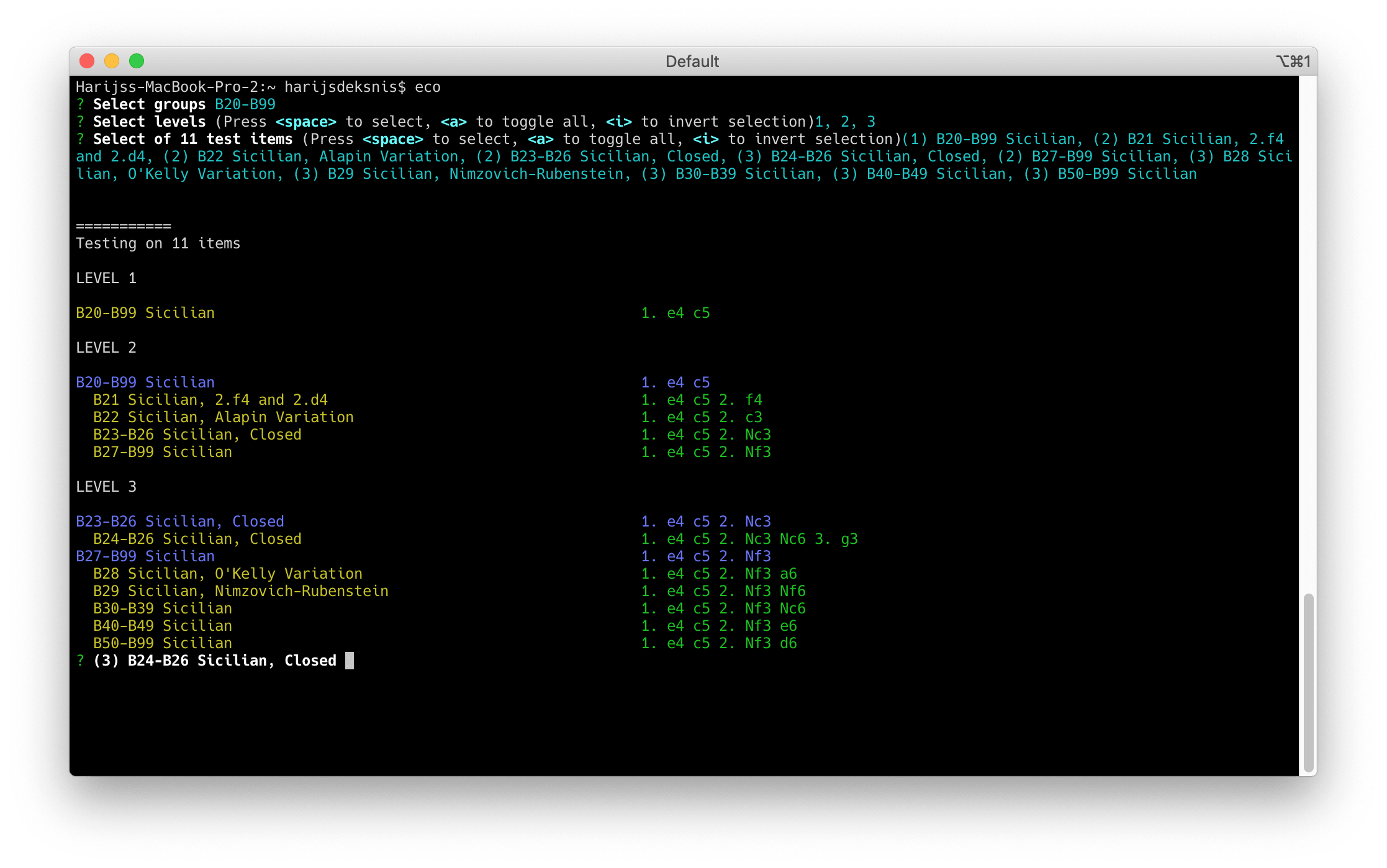The width and height of the screenshot is (1387, 868).
Task: Click the blue B27-B99 Sicilian parent row
Action: pos(145,556)
